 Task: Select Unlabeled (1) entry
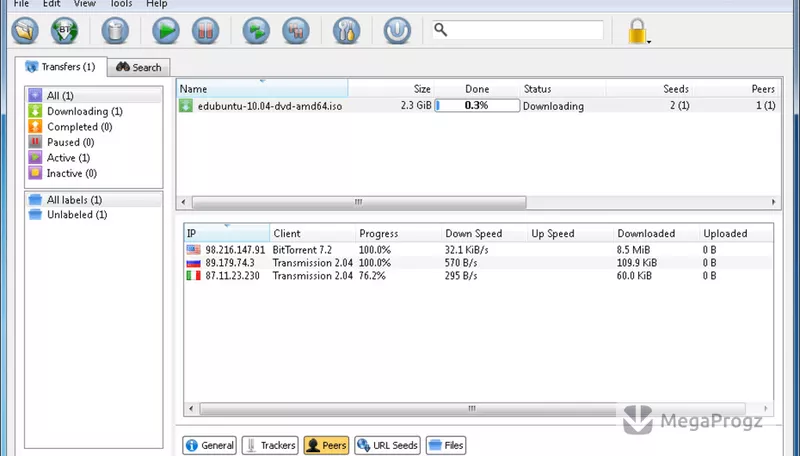94,215
